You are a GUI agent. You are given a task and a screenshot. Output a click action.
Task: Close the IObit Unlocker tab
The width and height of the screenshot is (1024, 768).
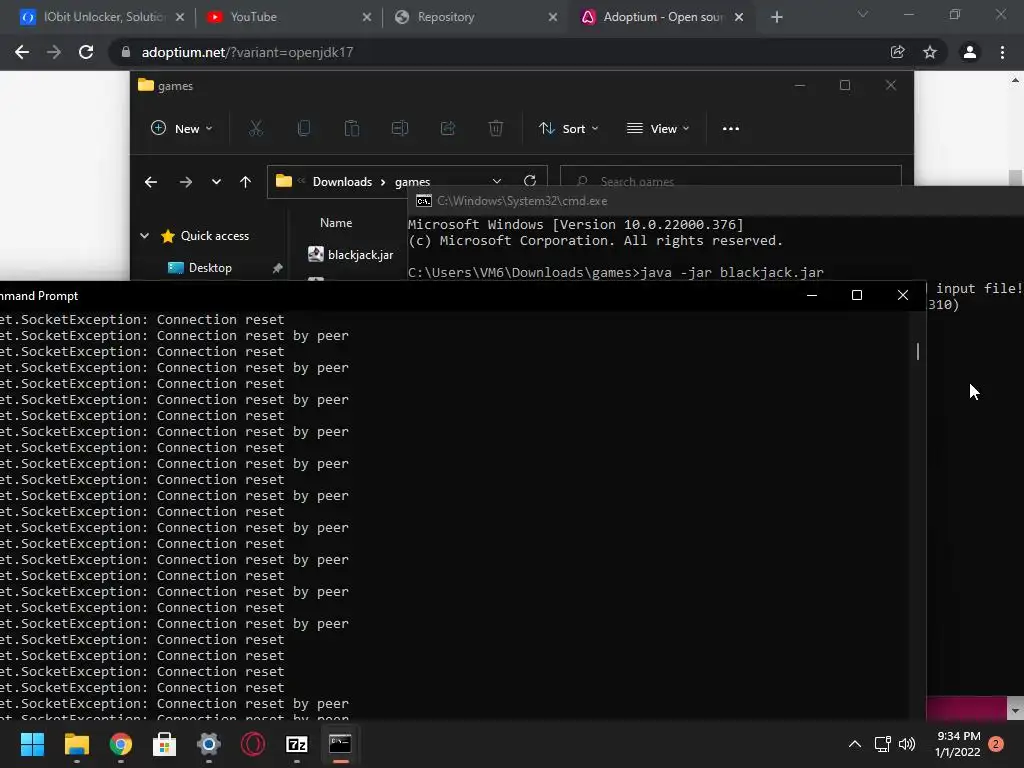tap(180, 17)
